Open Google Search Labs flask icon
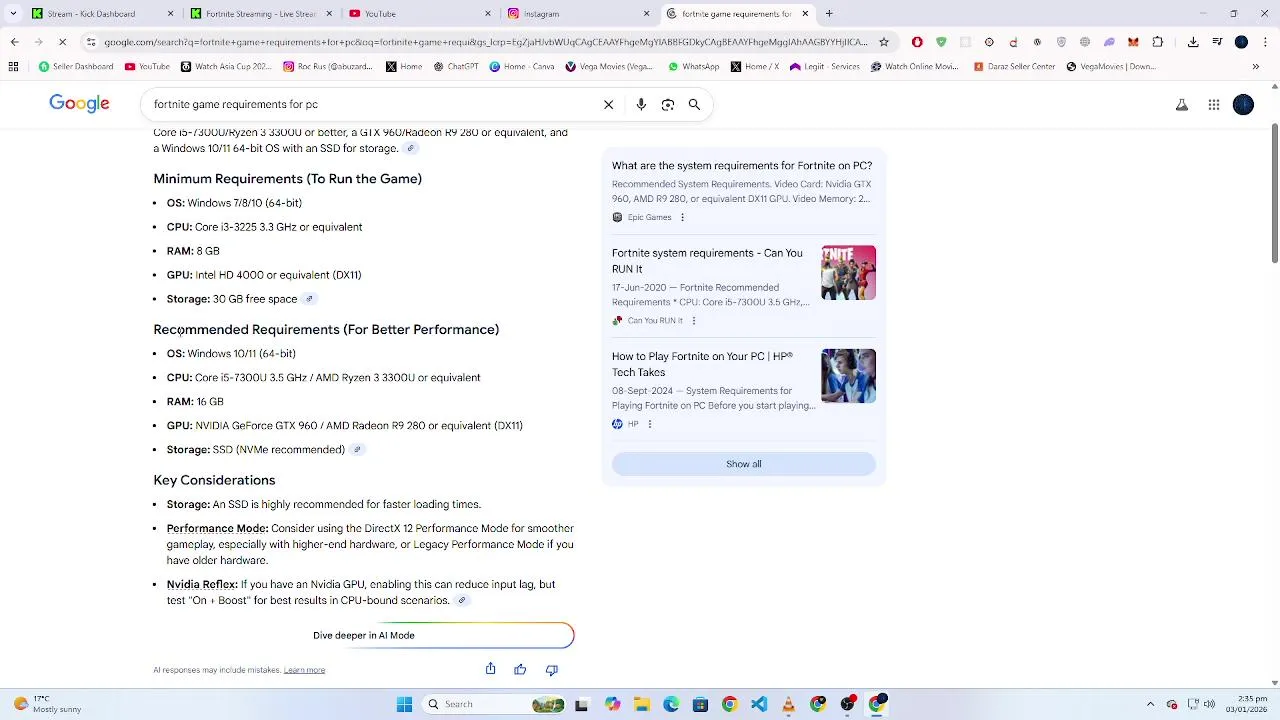The image size is (1280, 720). pyautogui.click(x=1182, y=104)
